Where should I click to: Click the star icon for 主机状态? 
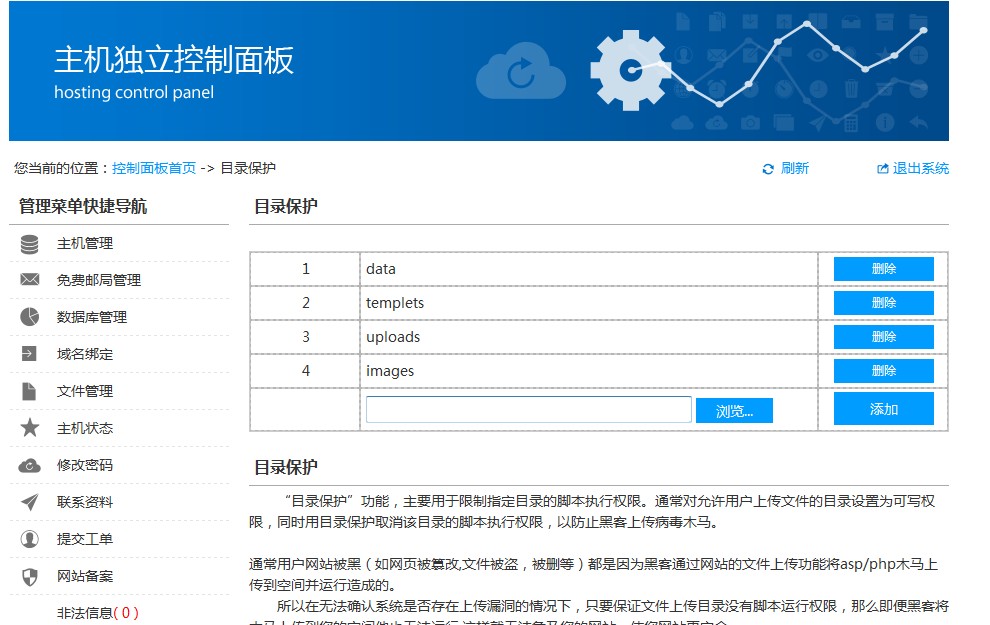[30, 429]
